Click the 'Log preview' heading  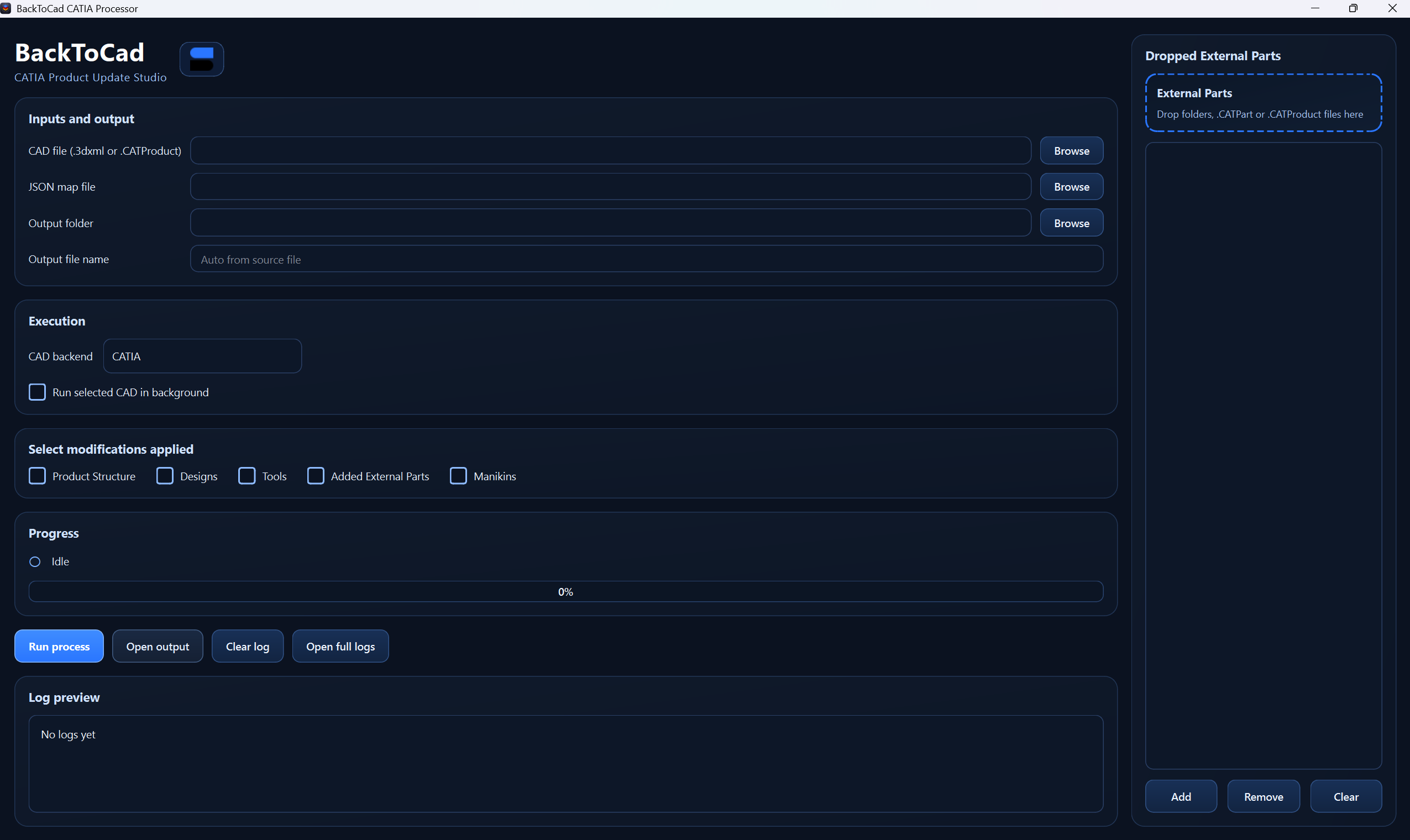click(x=64, y=697)
